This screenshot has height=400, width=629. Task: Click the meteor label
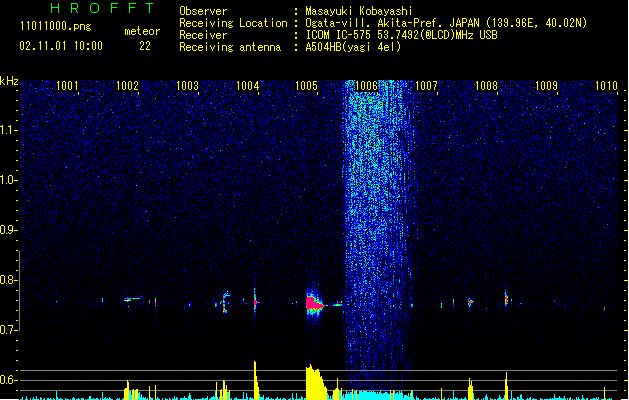pos(142,31)
